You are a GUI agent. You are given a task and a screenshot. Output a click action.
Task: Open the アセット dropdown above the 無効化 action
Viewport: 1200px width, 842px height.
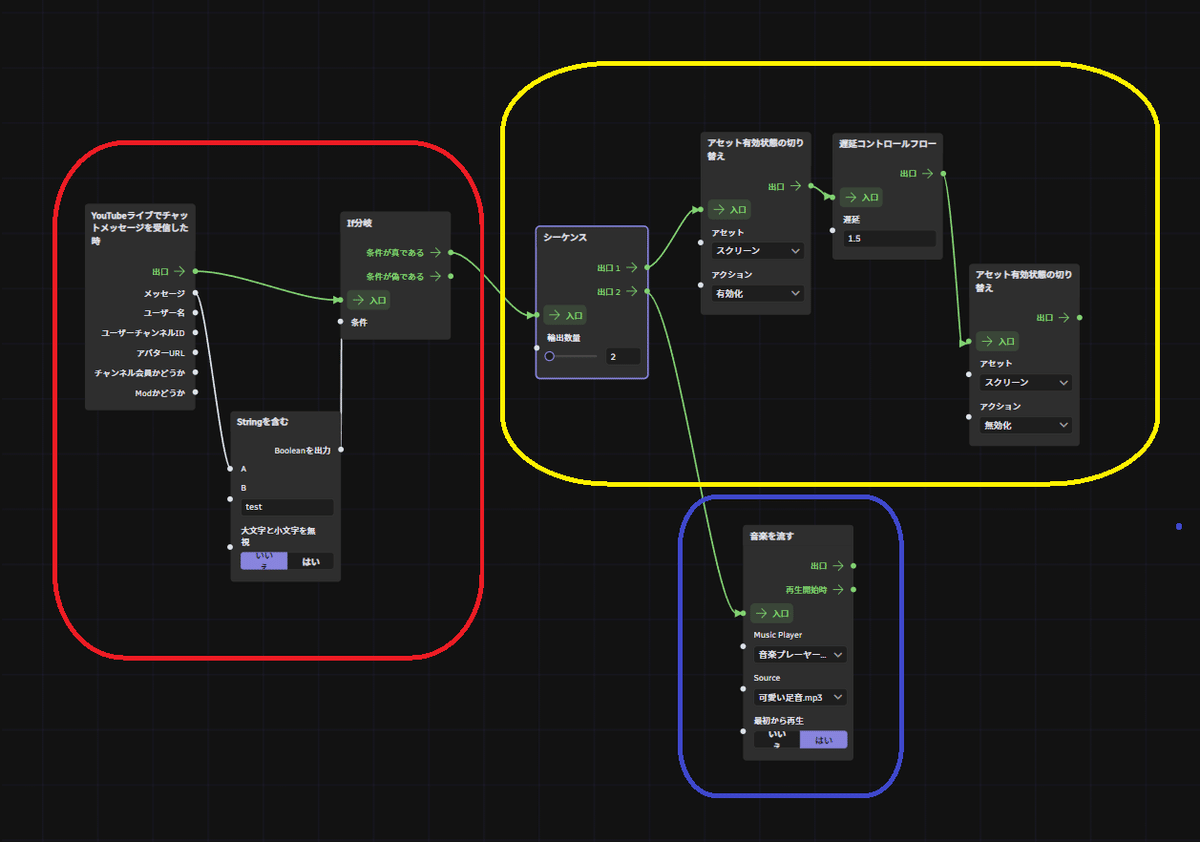click(1025, 382)
